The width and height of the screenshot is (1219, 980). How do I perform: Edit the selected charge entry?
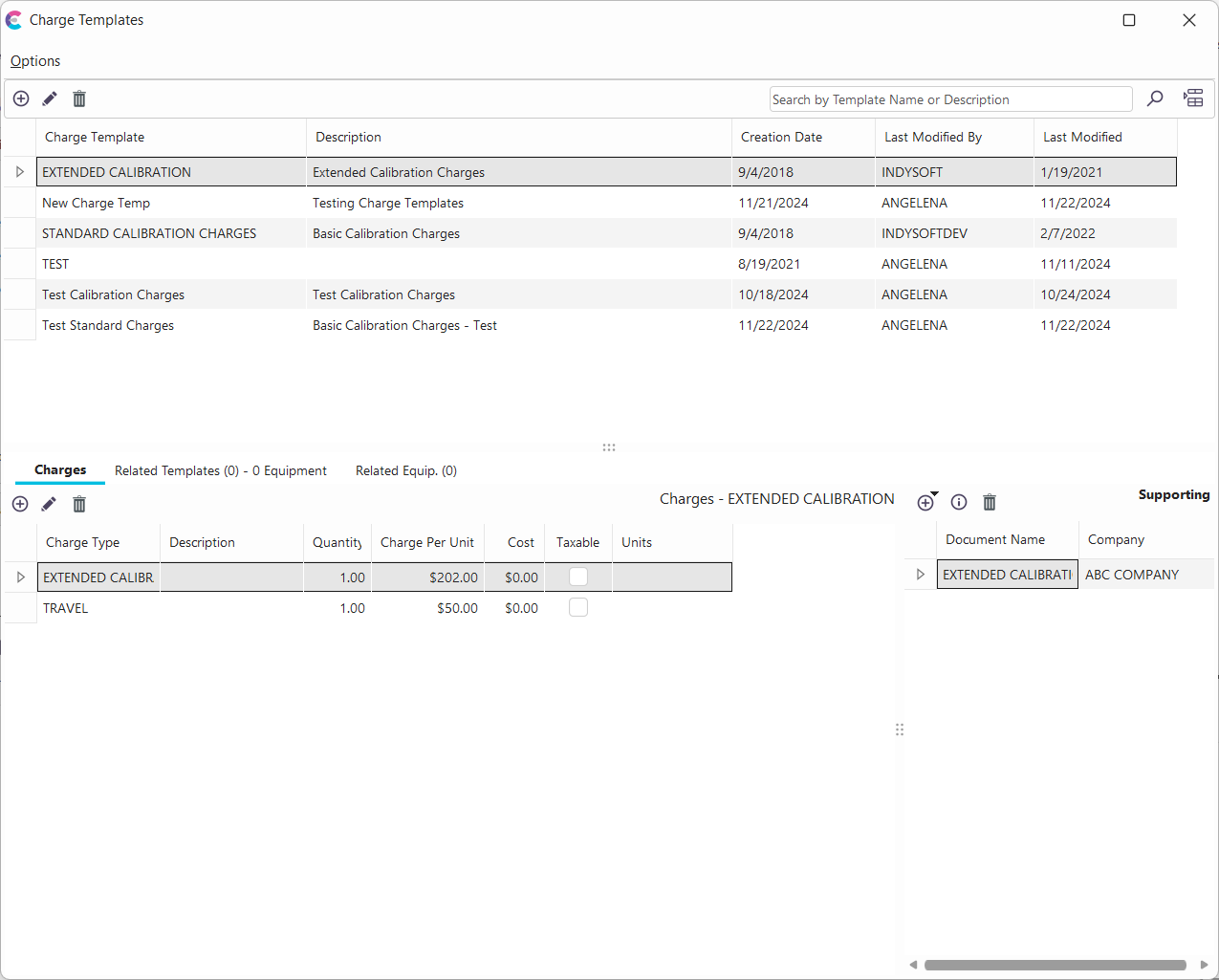49,504
